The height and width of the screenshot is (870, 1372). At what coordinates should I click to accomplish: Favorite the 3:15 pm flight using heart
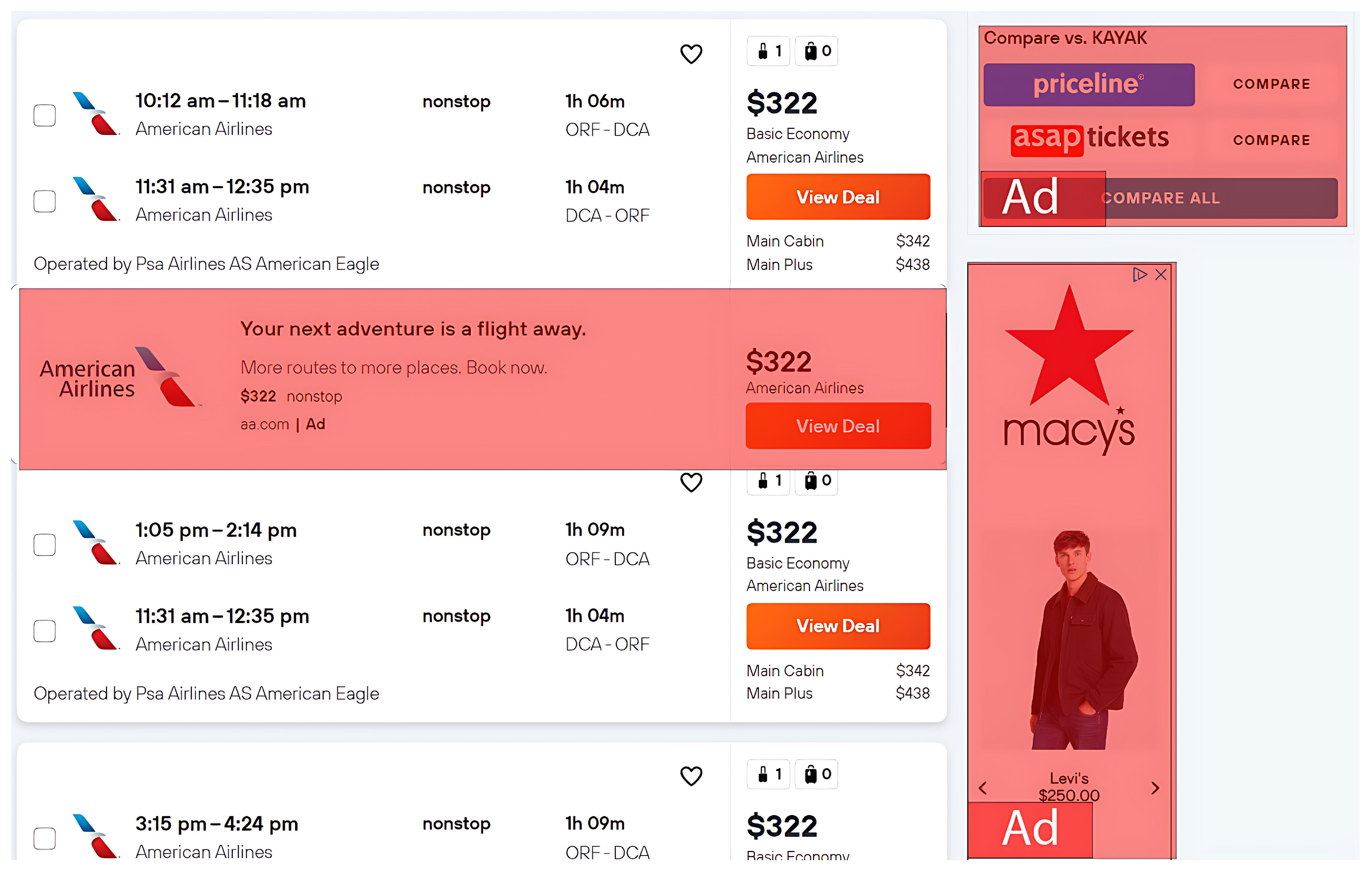(691, 776)
